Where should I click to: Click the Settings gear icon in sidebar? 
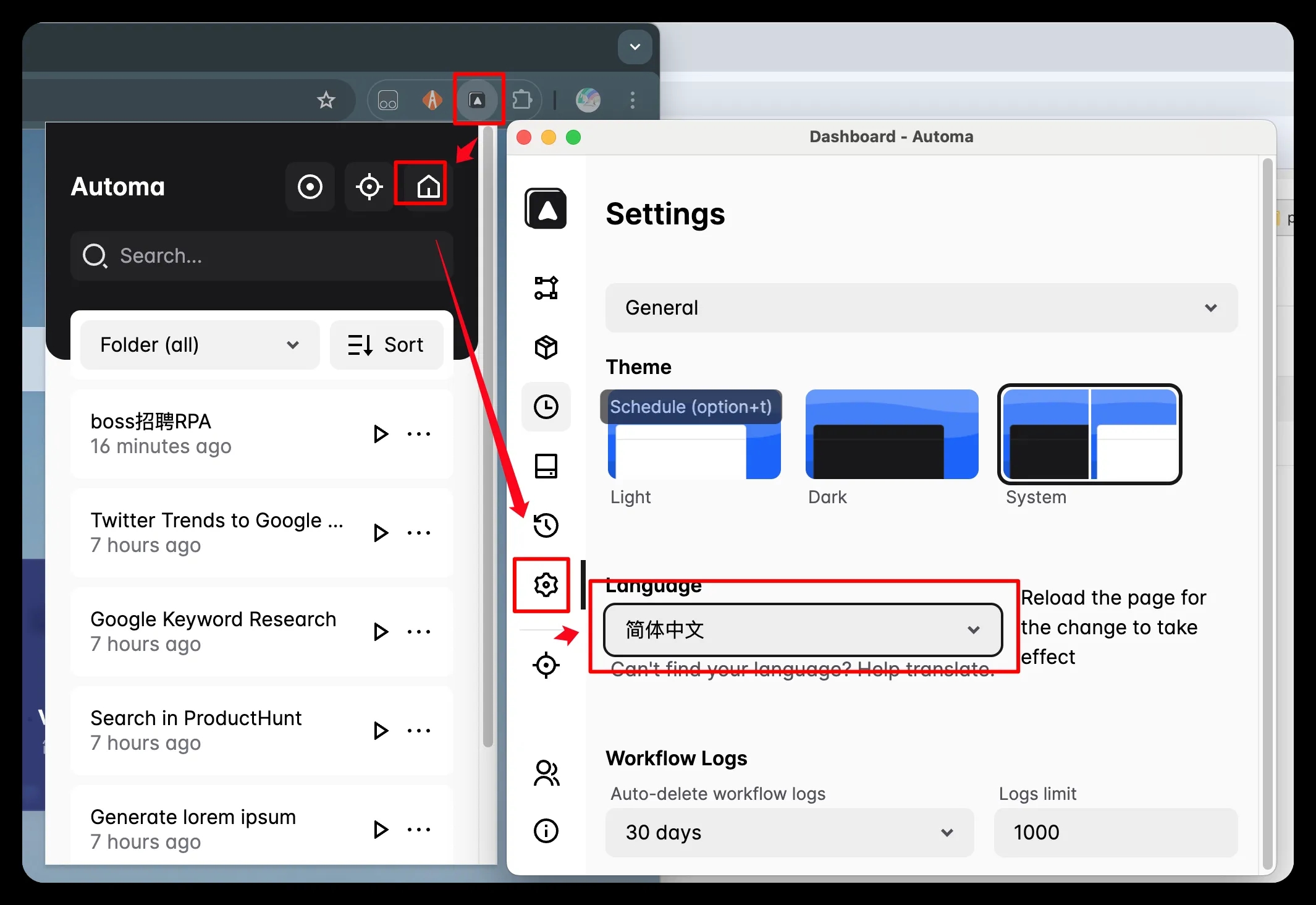pos(546,585)
